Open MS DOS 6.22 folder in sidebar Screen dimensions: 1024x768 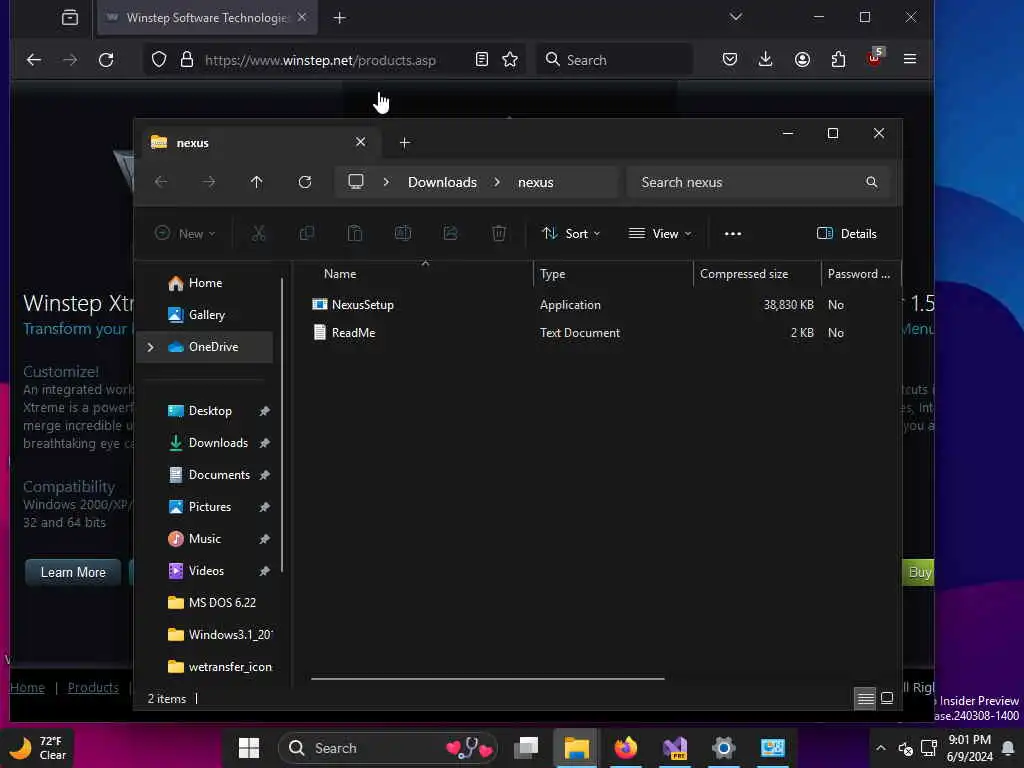click(x=204, y=603)
